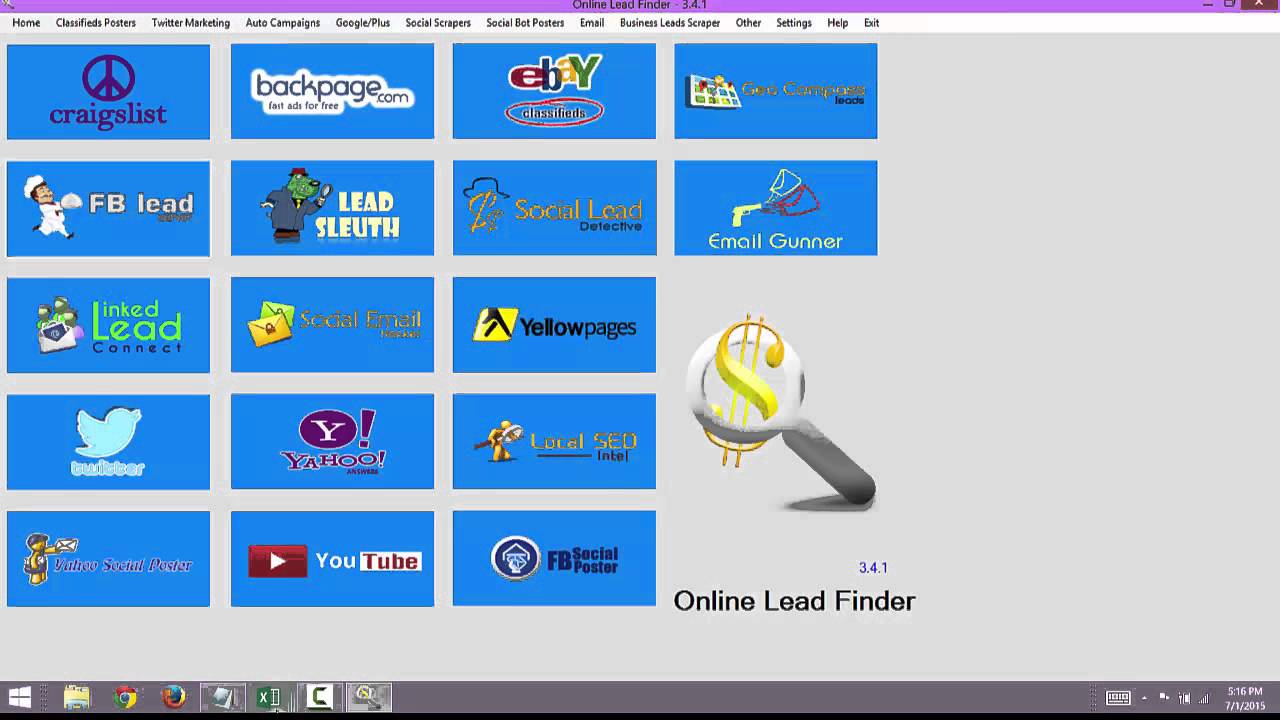Launch the Local SEO Intel tile

point(554,442)
